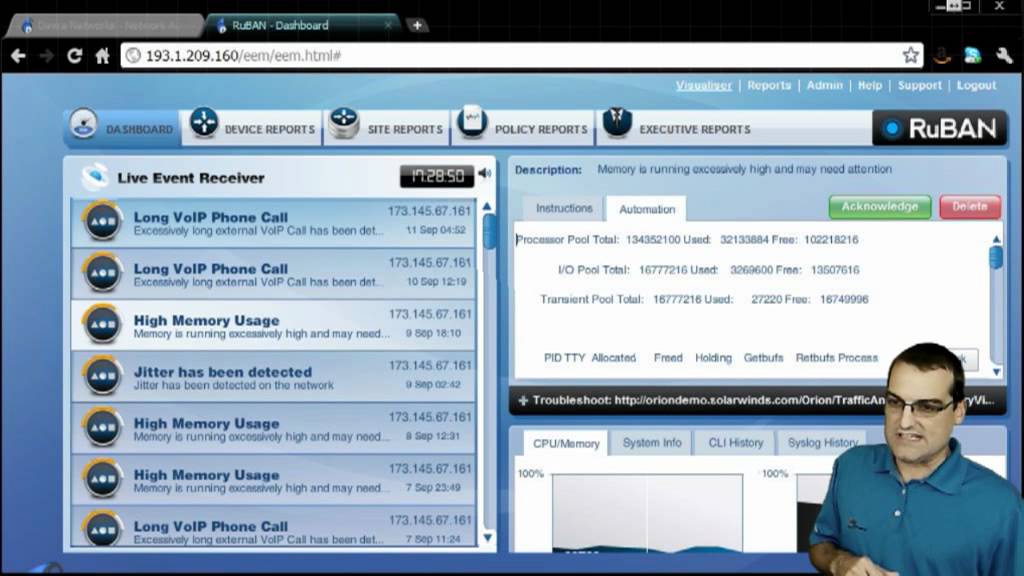Image resolution: width=1024 pixels, height=576 pixels.
Task: Select High Memory Usage event of 9 Sep 18:10
Action: click(274, 325)
